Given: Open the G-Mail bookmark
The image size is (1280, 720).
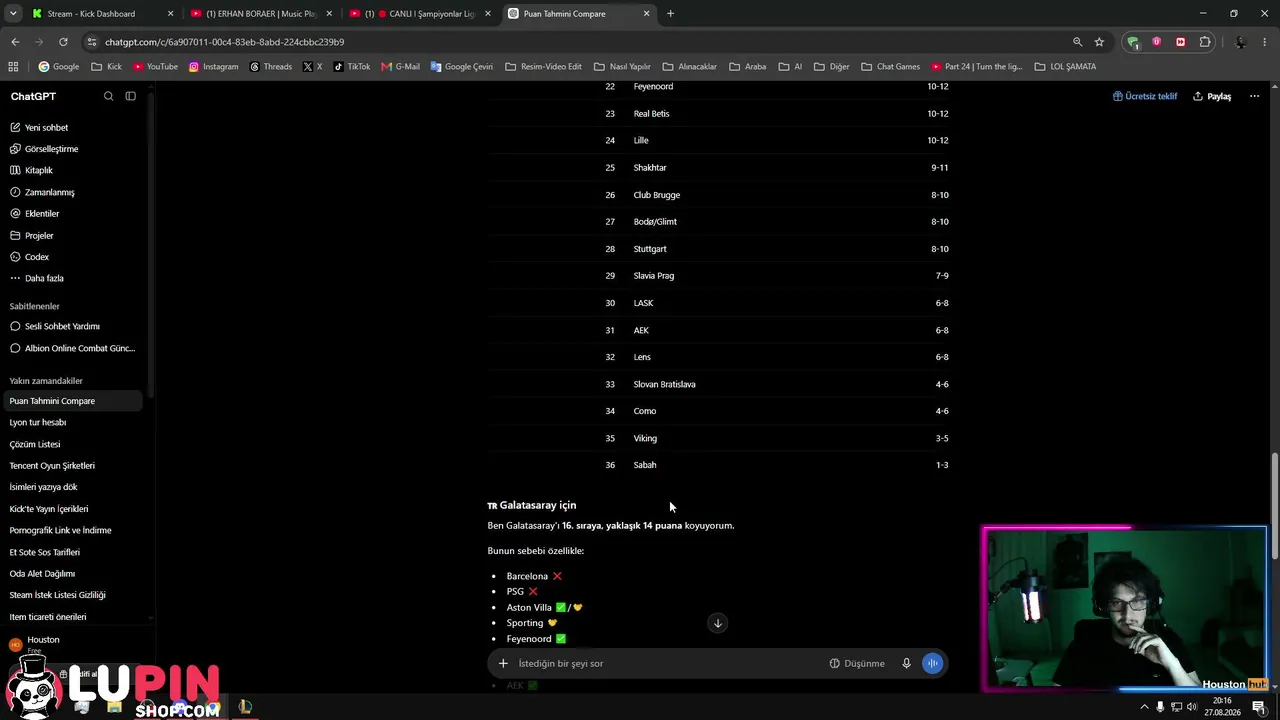Looking at the screenshot, I should click(401, 67).
